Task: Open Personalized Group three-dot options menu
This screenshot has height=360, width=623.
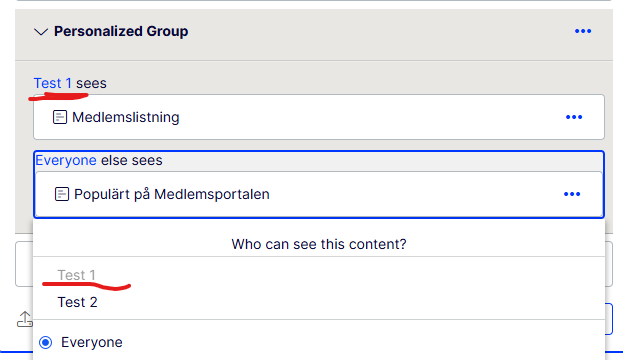Action: coord(583,31)
